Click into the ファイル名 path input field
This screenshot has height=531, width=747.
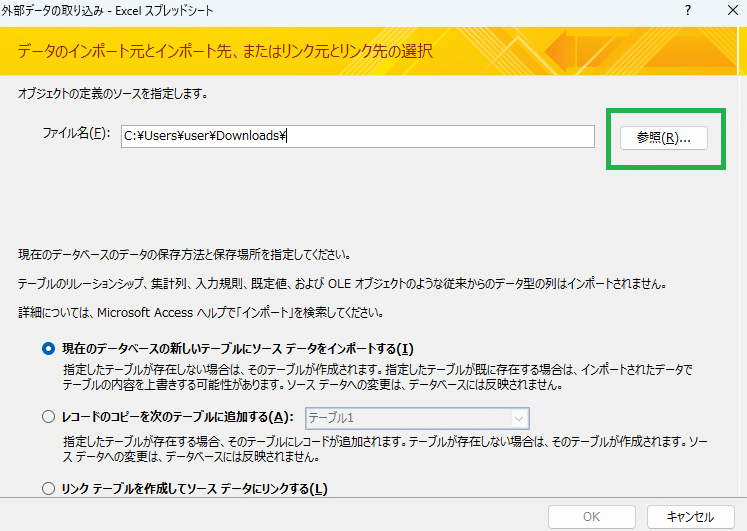[358, 137]
